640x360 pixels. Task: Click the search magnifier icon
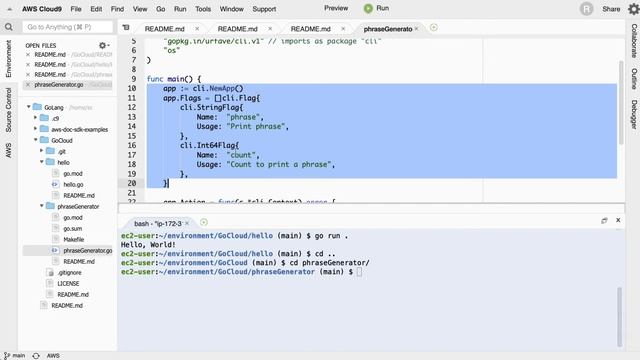[x=9, y=27]
